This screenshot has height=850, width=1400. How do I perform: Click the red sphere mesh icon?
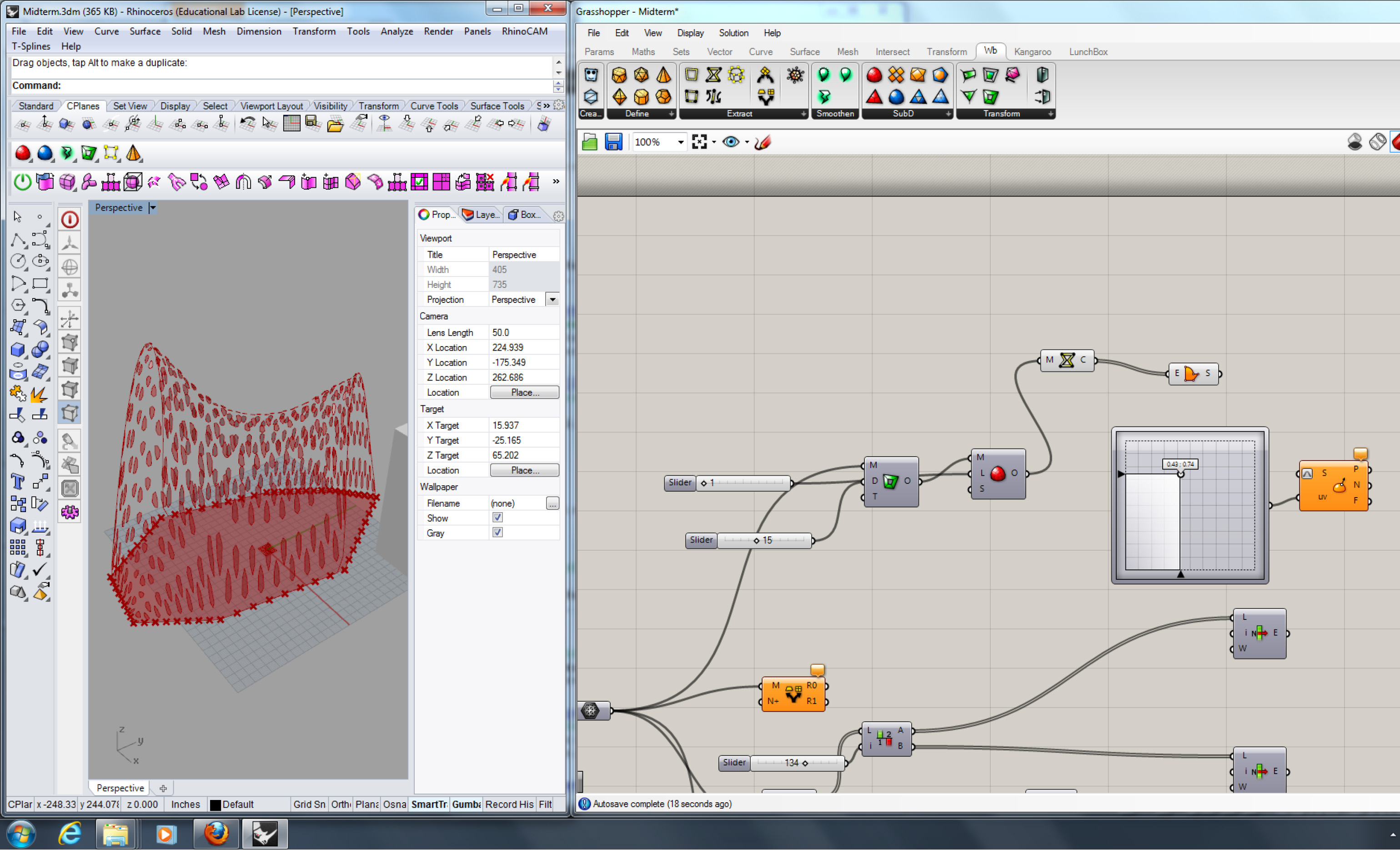23,153
